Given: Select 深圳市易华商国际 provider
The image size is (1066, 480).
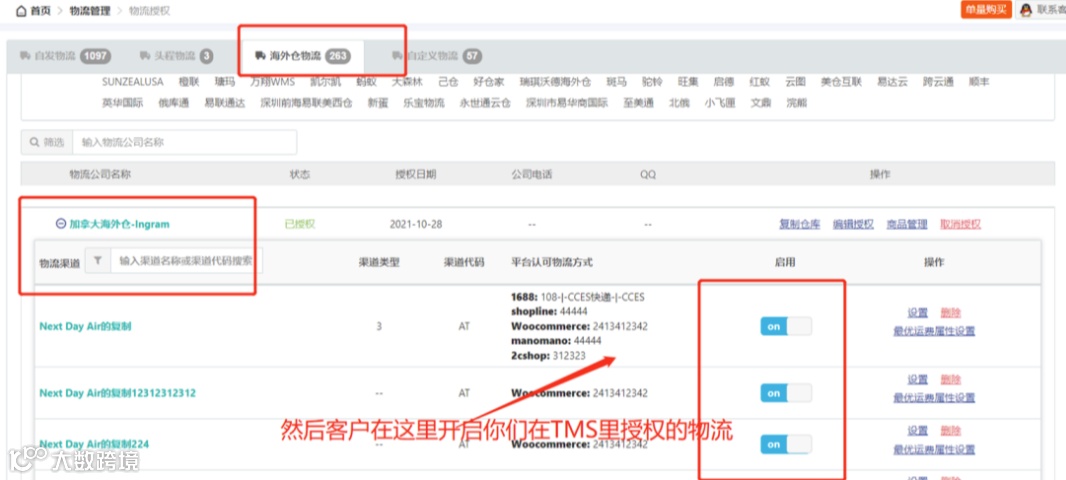Looking at the screenshot, I should (567, 103).
